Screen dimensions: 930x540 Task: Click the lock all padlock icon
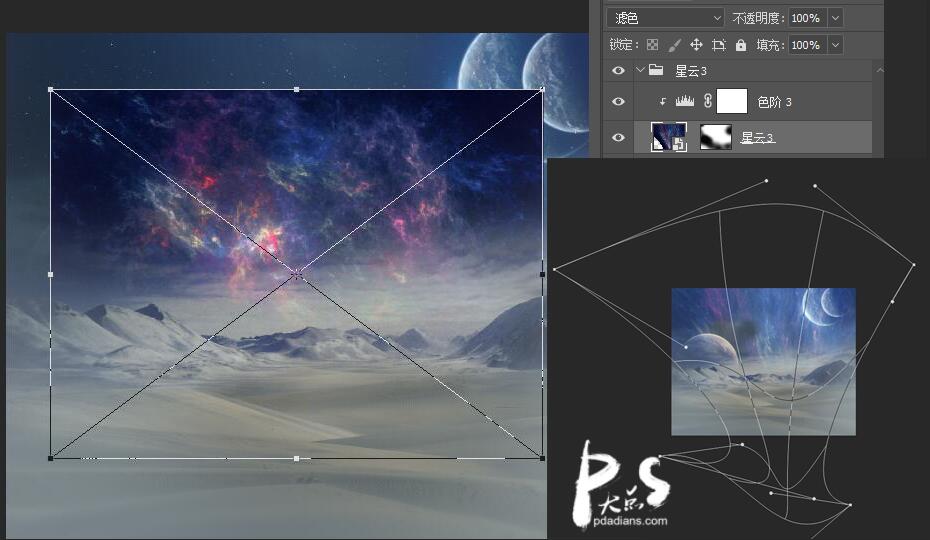click(x=741, y=45)
